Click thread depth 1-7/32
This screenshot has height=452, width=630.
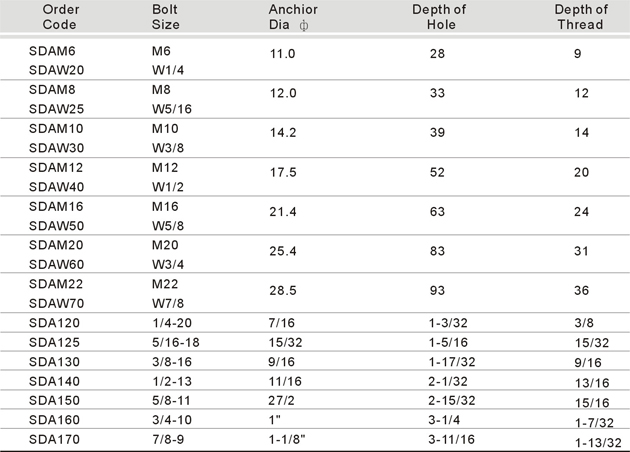pos(594,423)
